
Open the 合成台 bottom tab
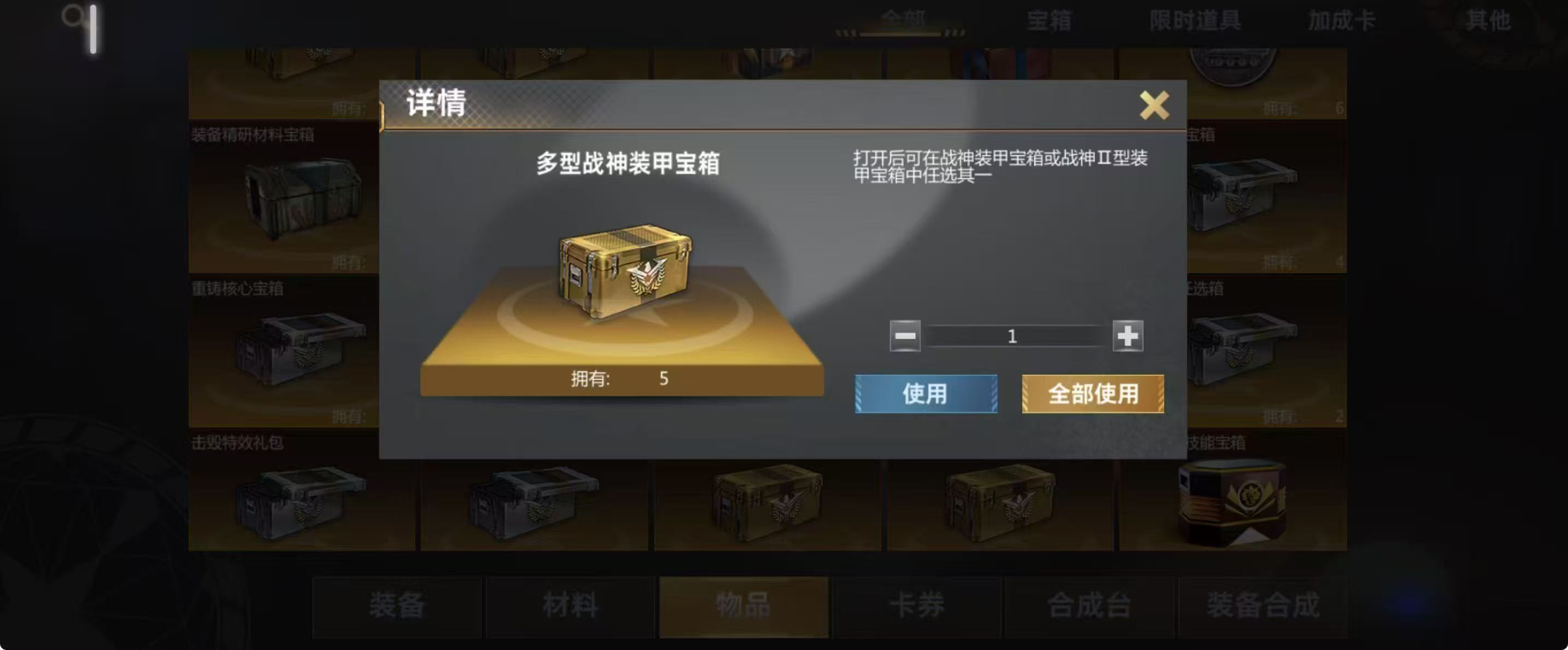pos(1090,606)
